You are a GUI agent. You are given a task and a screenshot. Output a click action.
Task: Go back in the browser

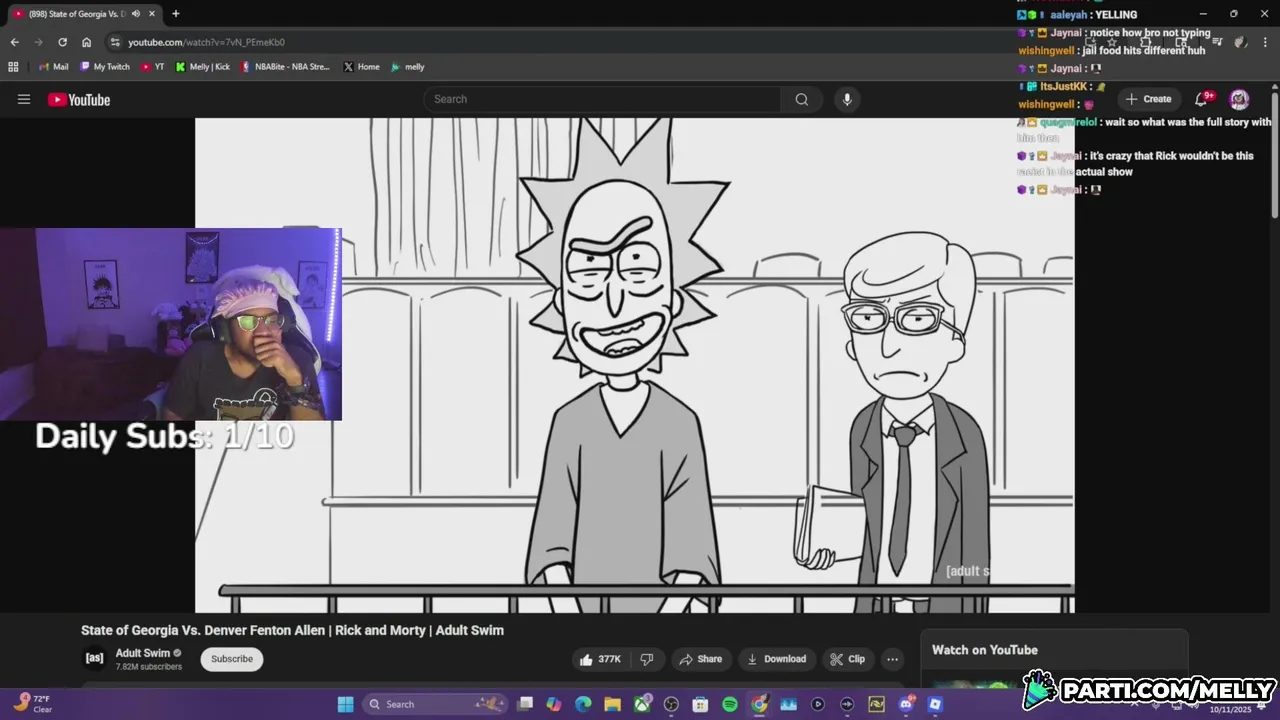pyautogui.click(x=14, y=42)
